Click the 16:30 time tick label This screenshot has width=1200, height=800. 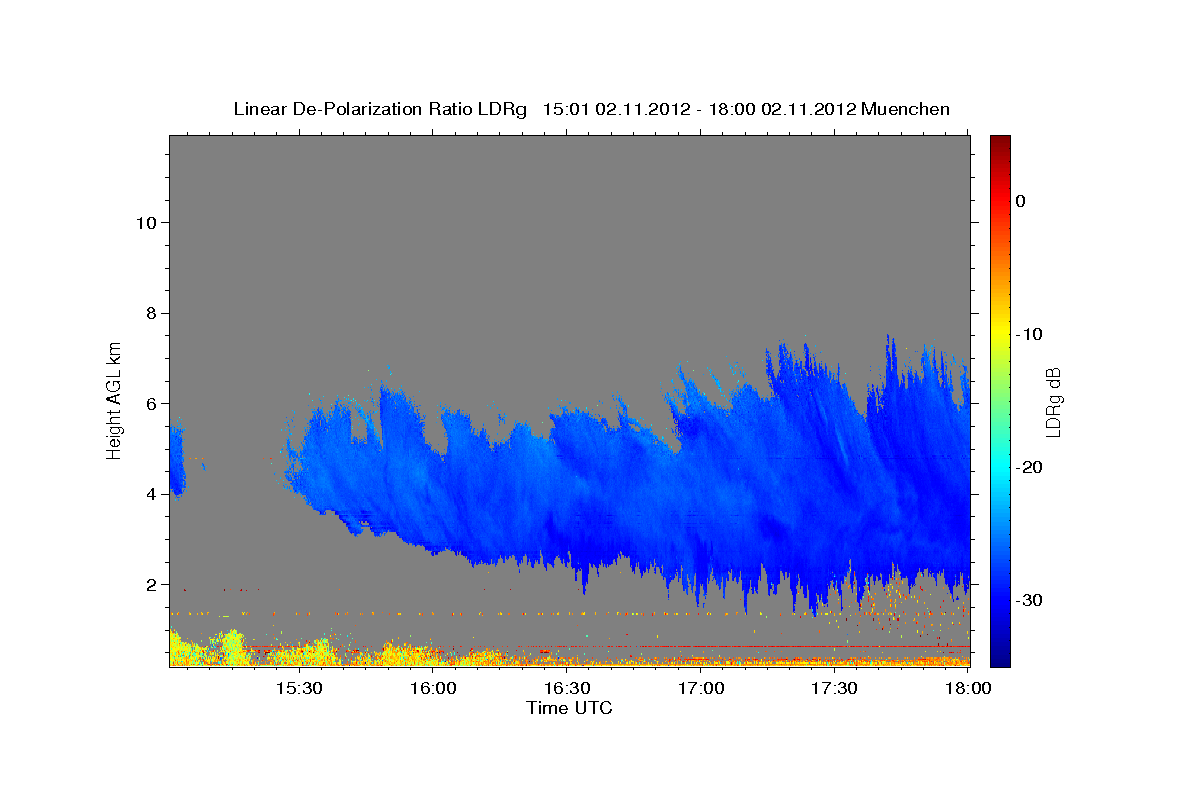(567, 689)
